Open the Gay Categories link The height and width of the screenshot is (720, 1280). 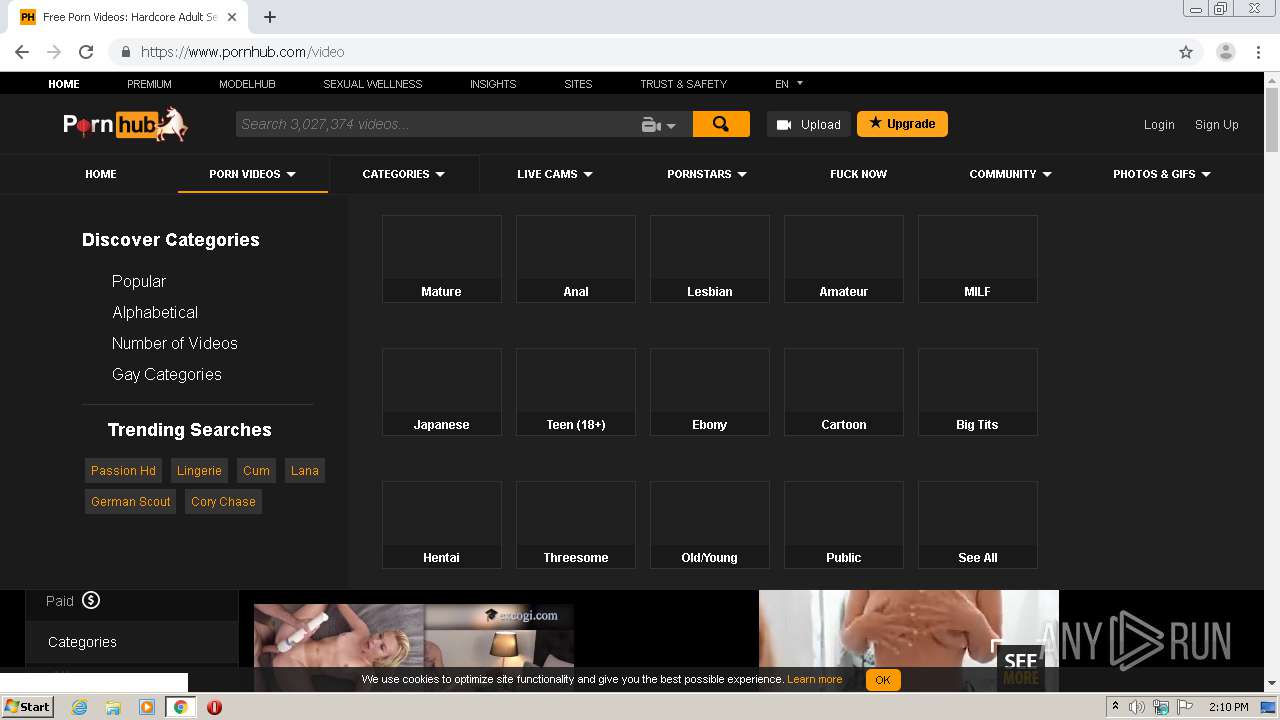tap(167, 374)
